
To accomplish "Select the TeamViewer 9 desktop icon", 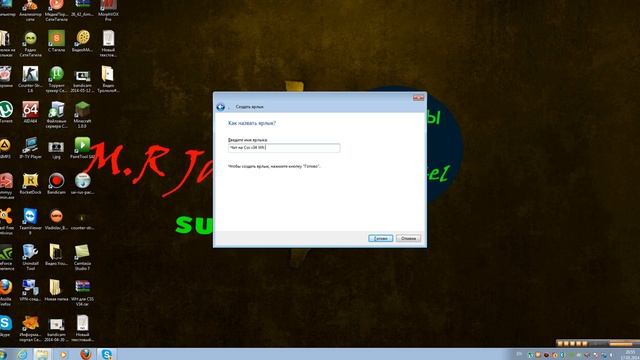I will pyautogui.click(x=30, y=221).
